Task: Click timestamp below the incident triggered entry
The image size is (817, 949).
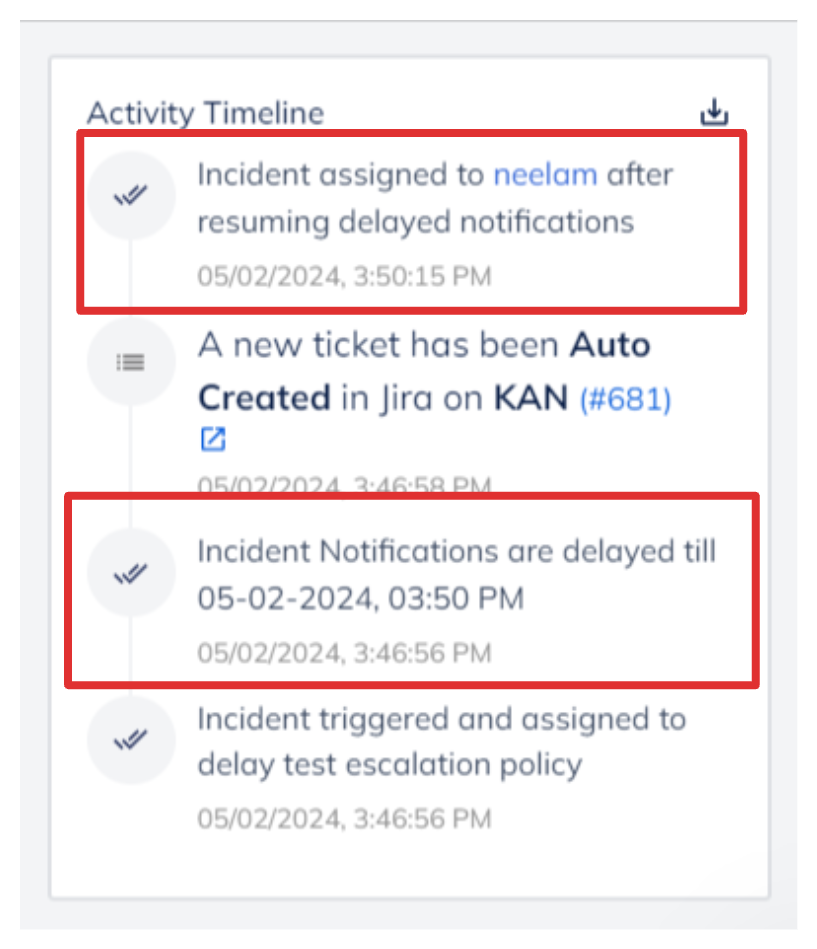Action: pos(344,819)
